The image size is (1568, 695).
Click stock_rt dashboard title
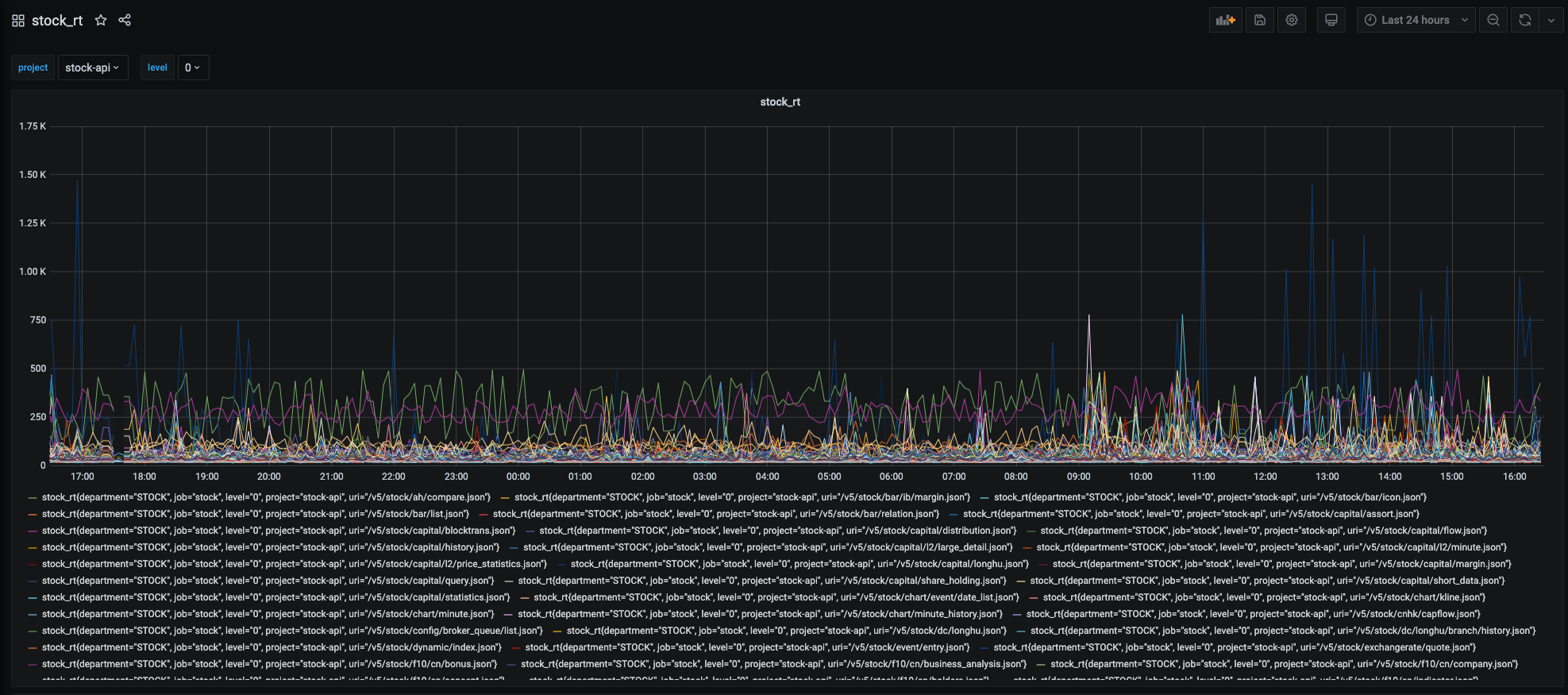tap(57, 21)
